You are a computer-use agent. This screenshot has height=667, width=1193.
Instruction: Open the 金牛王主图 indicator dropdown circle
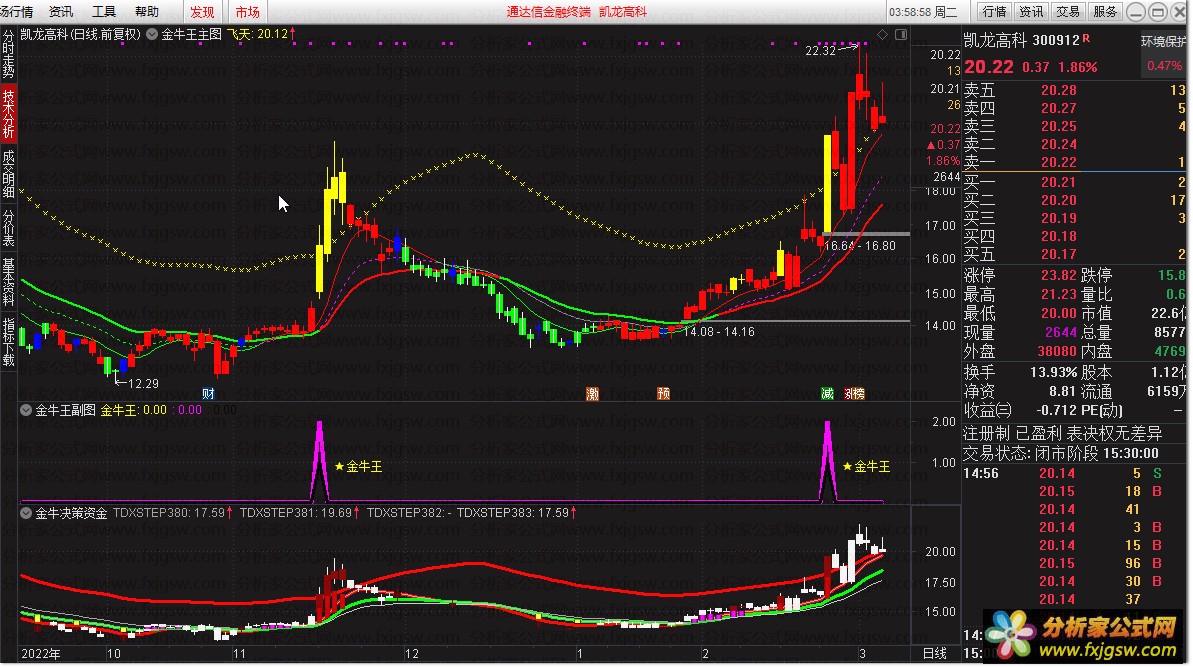tap(152, 34)
